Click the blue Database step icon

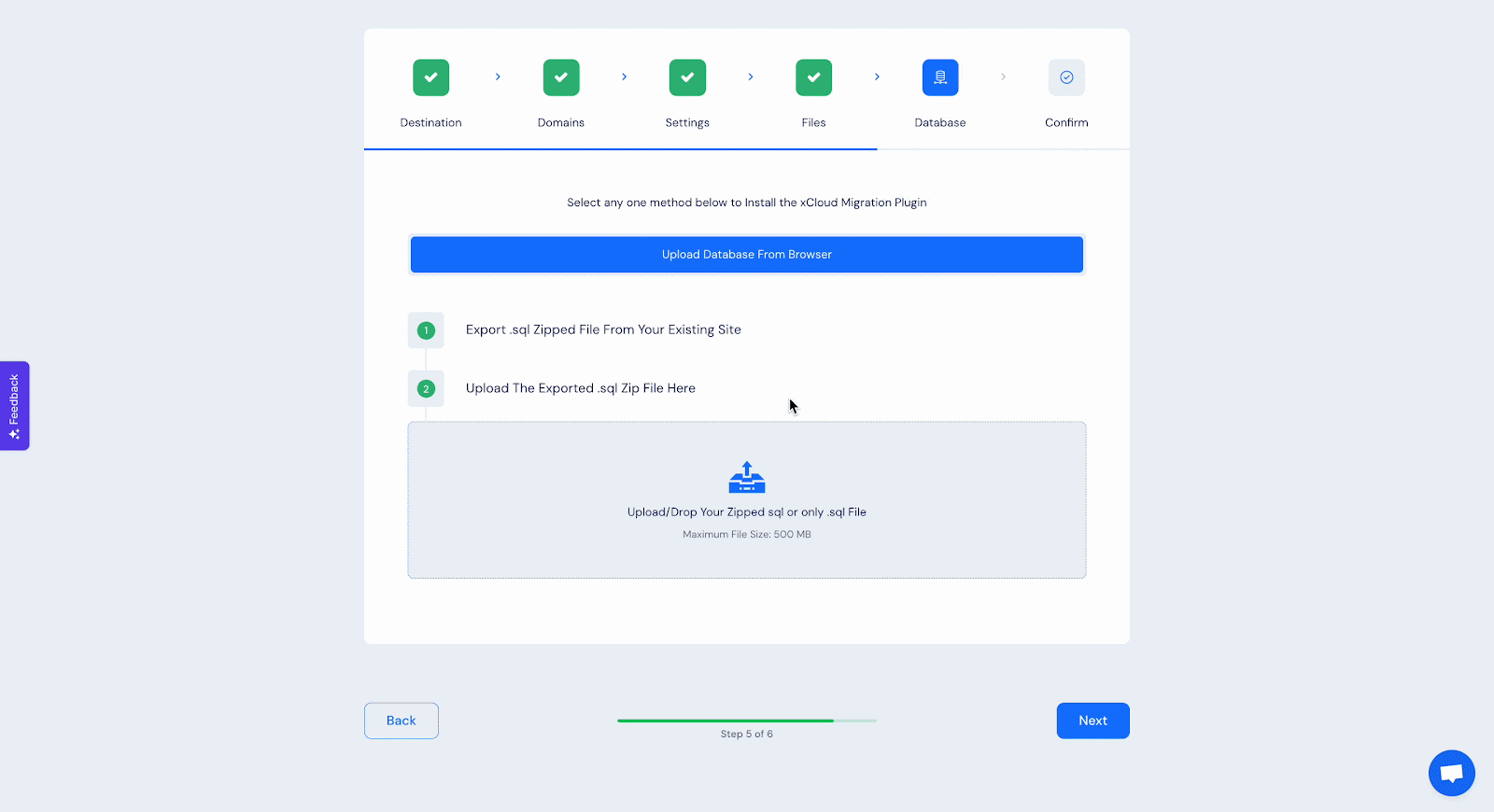[x=939, y=77]
